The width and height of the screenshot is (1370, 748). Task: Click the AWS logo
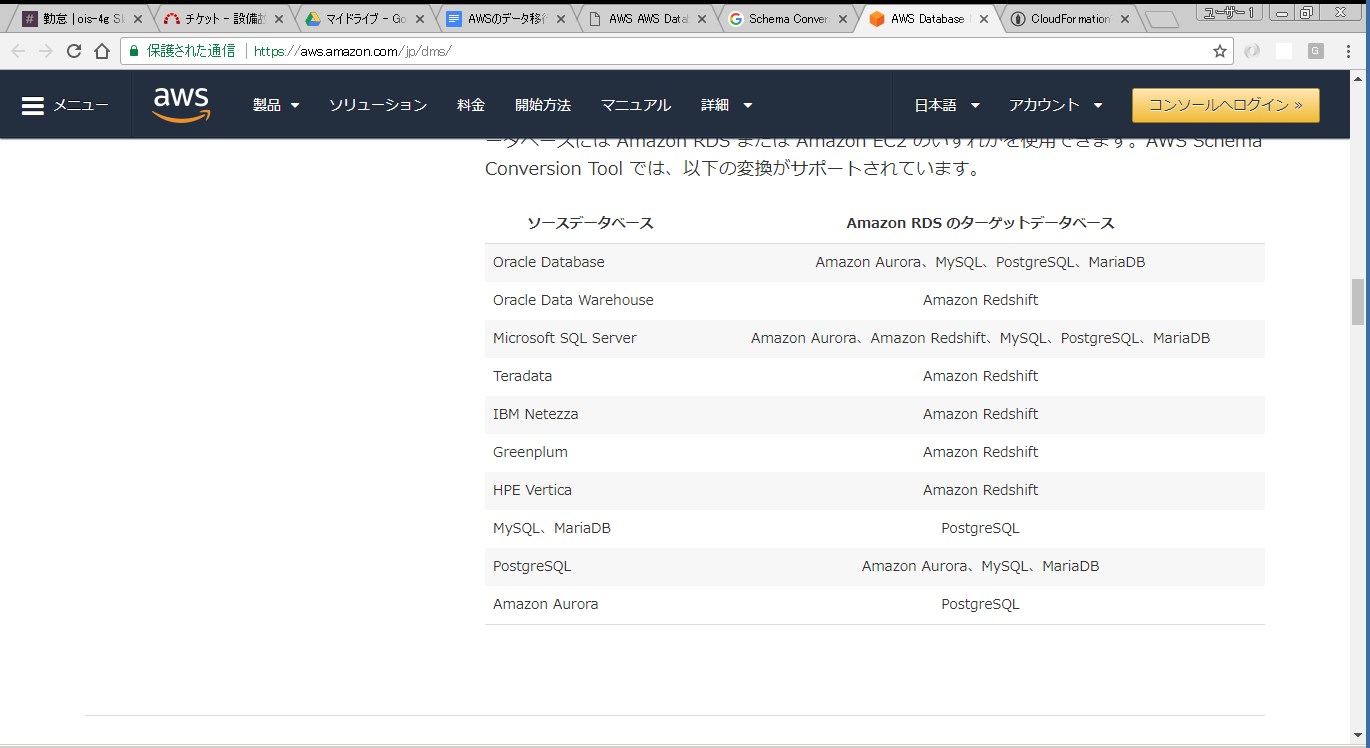[x=181, y=104]
